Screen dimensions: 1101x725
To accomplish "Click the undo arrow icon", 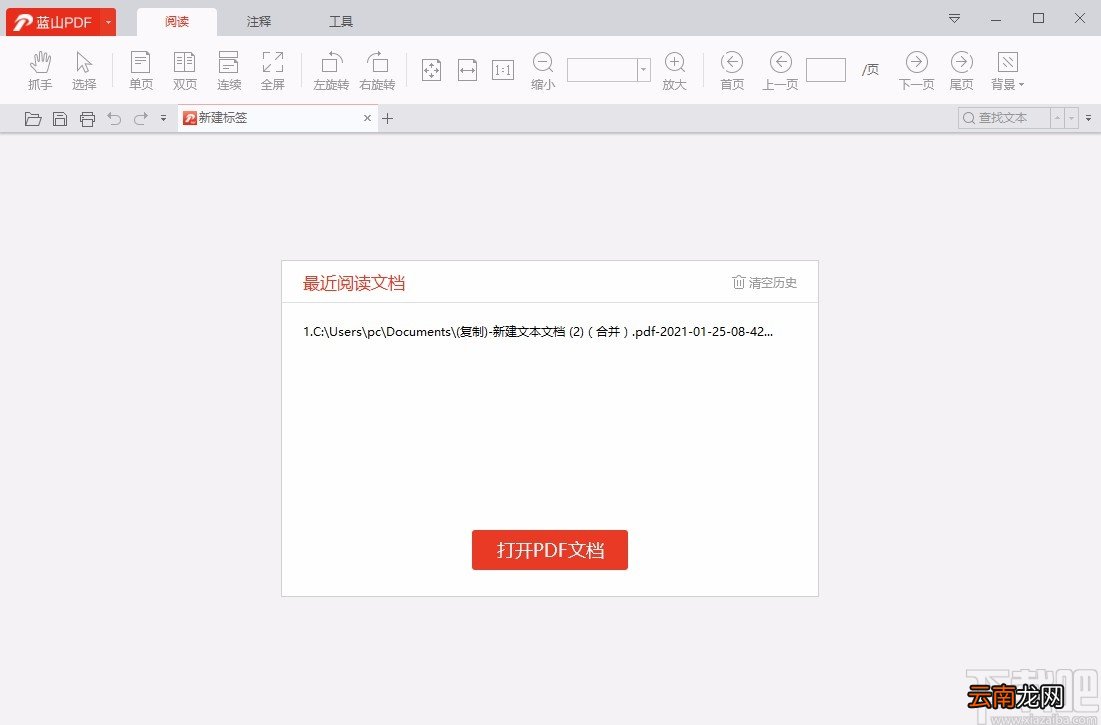I will tap(114, 119).
